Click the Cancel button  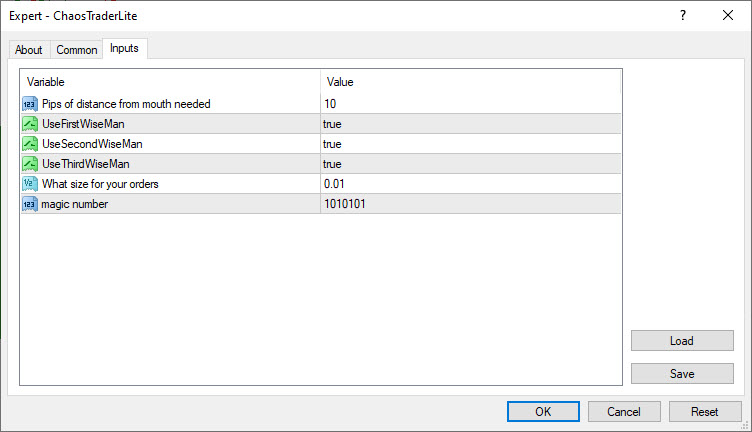tap(624, 411)
